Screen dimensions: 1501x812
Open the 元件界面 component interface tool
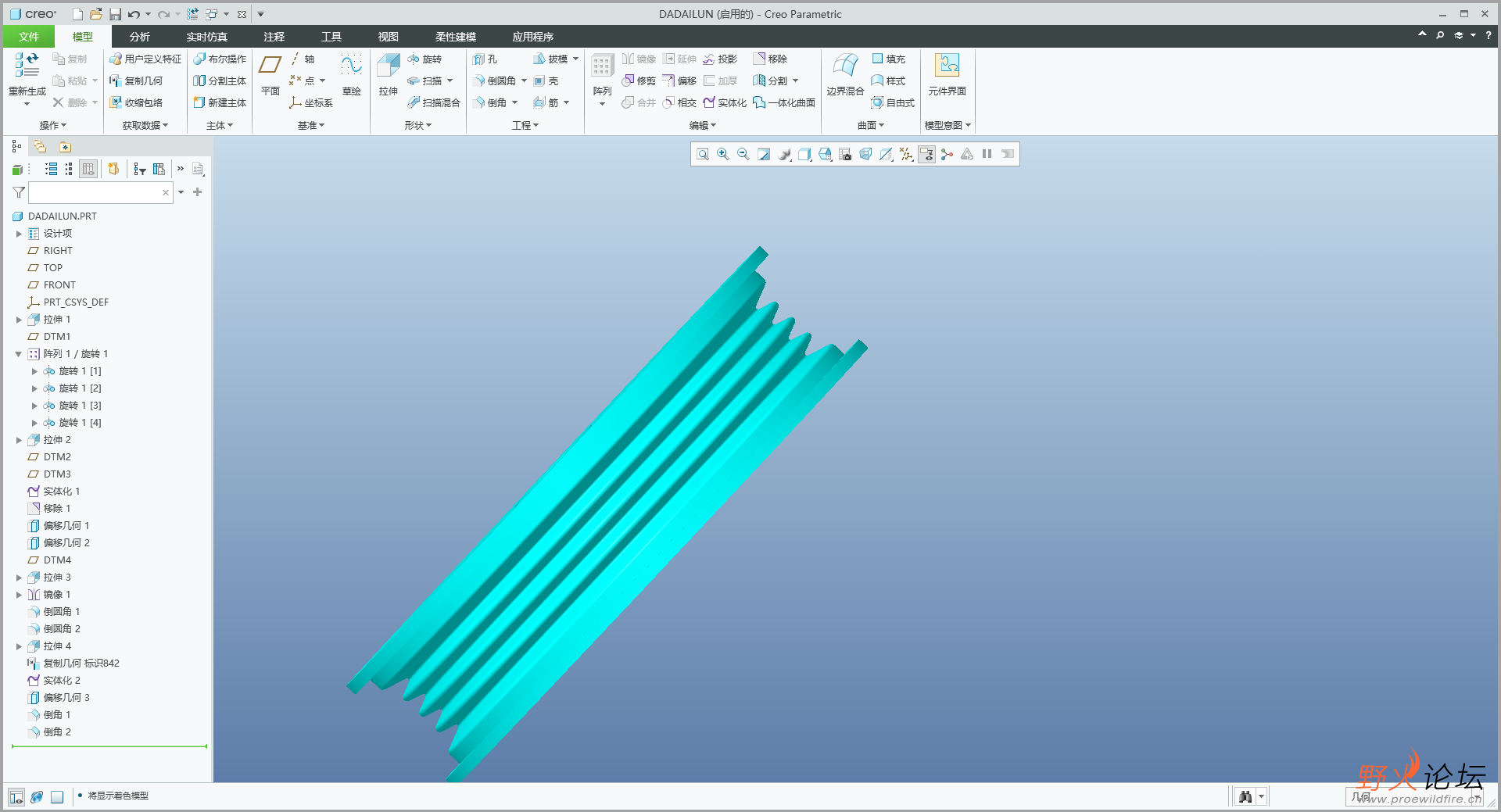(948, 75)
